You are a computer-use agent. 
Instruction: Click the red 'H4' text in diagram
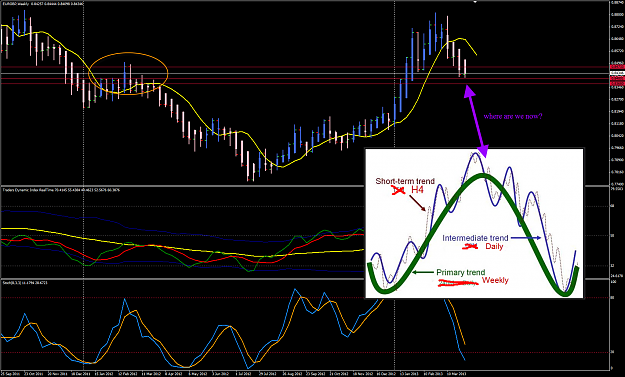point(417,190)
